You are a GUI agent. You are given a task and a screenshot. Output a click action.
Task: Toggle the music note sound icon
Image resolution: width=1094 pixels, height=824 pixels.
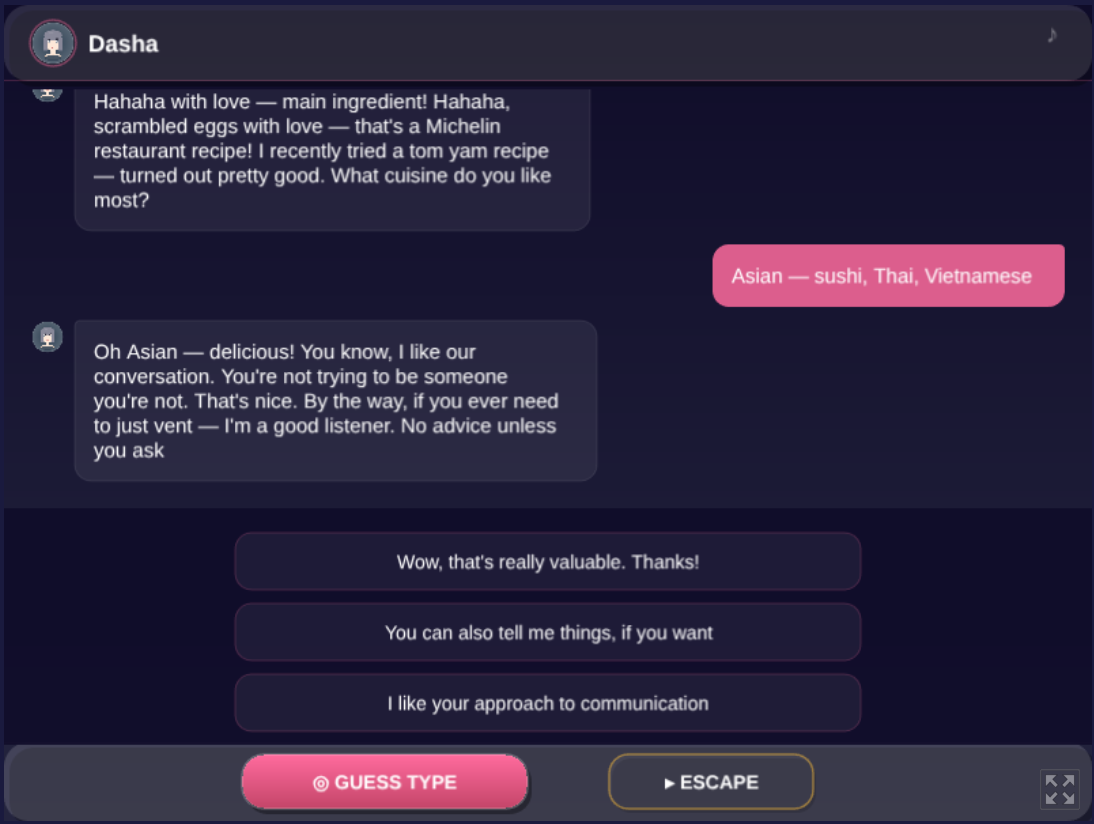[x=1051, y=35]
